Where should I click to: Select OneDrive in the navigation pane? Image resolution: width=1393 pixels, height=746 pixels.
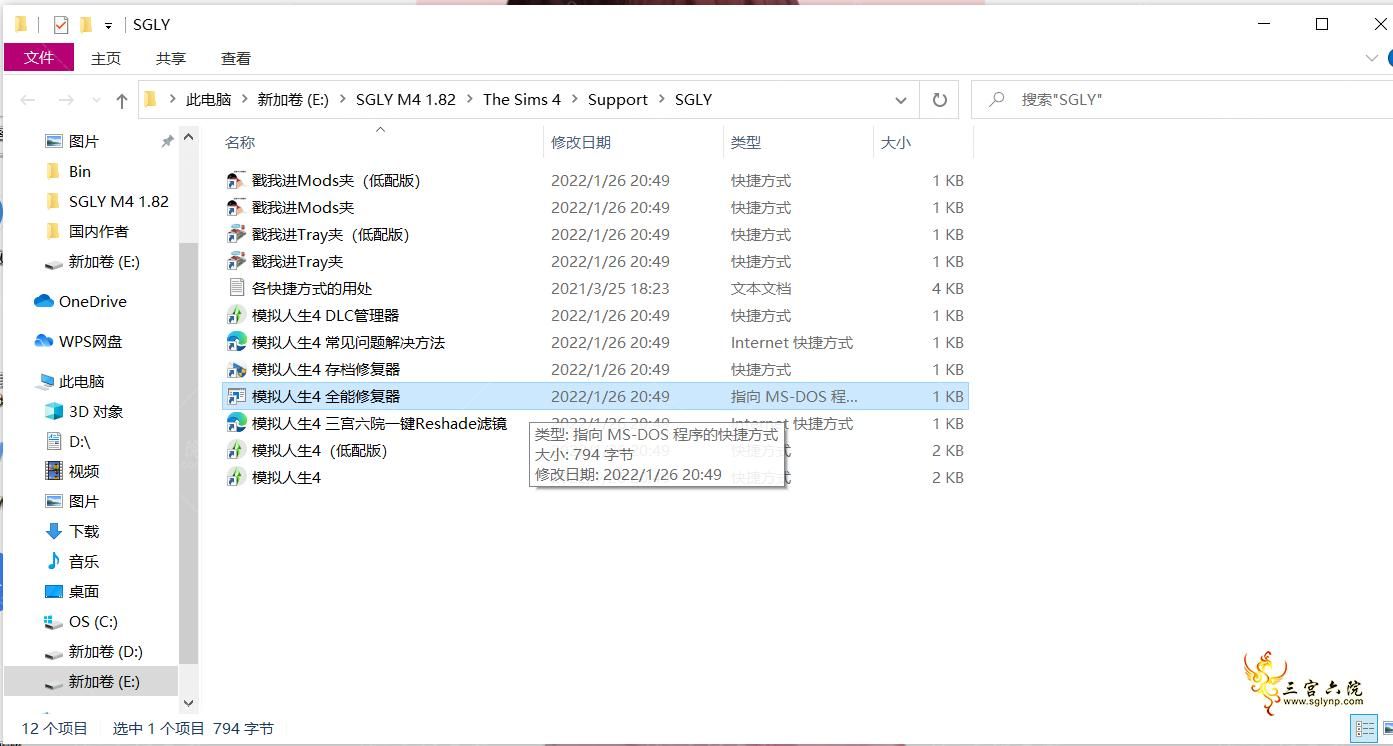pyautogui.click(x=92, y=302)
